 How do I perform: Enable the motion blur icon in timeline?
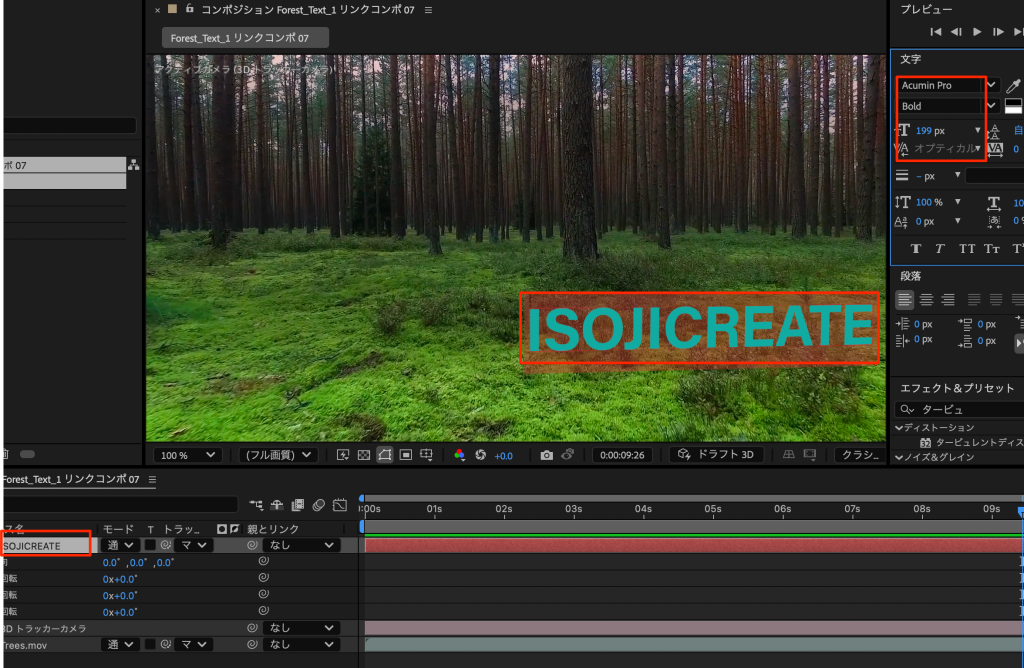pos(319,505)
